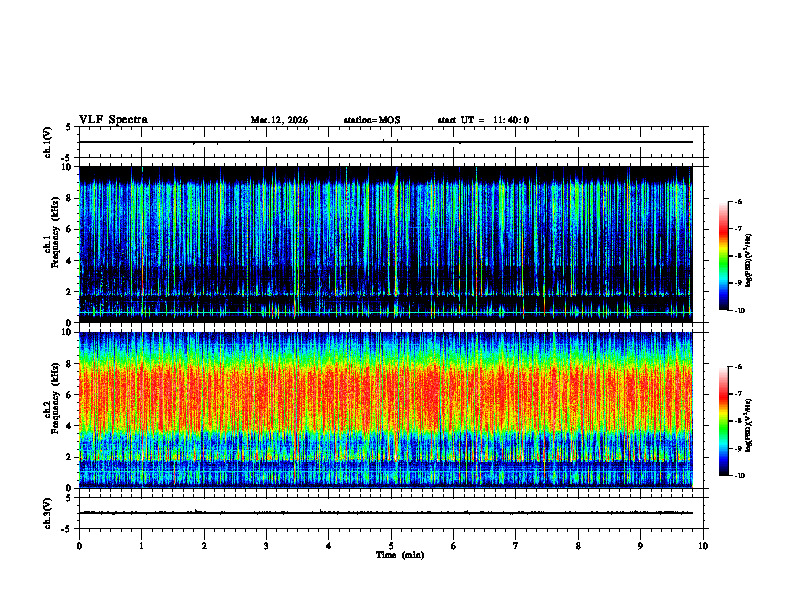Click the "-6" tick on ch.1 color bar

[738, 201]
